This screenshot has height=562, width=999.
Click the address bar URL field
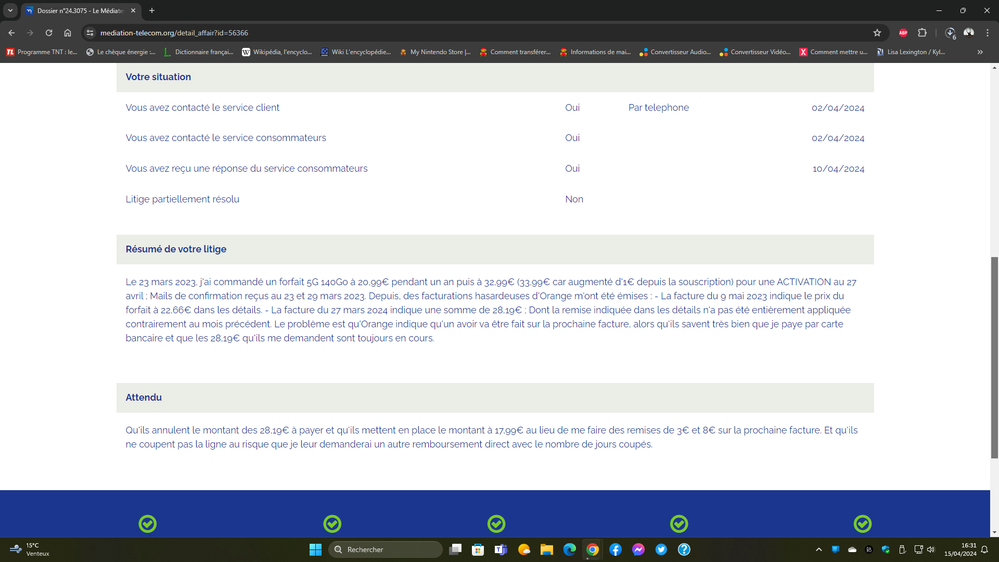point(484,32)
